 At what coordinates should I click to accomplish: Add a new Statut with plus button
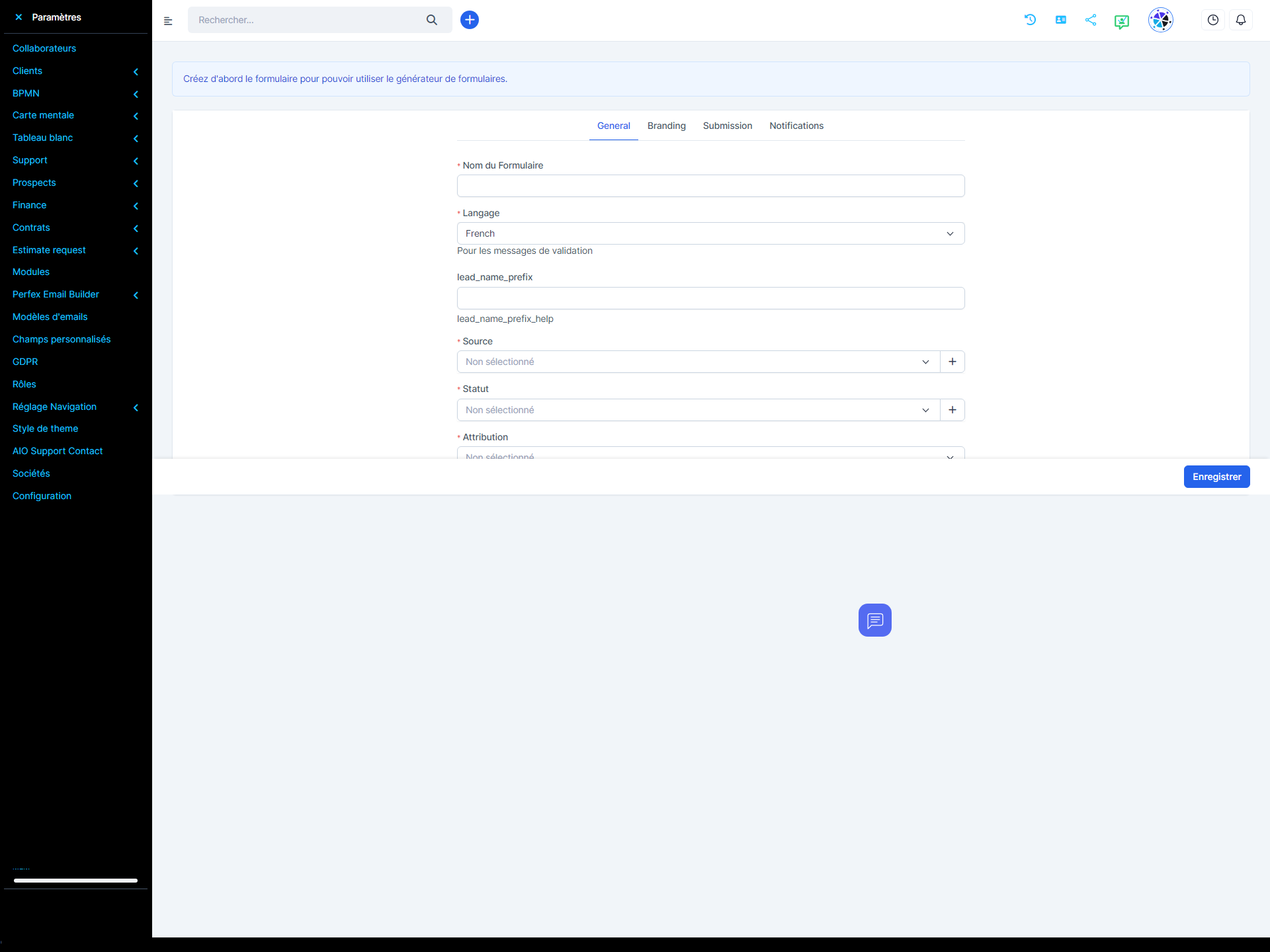click(952, 410)
